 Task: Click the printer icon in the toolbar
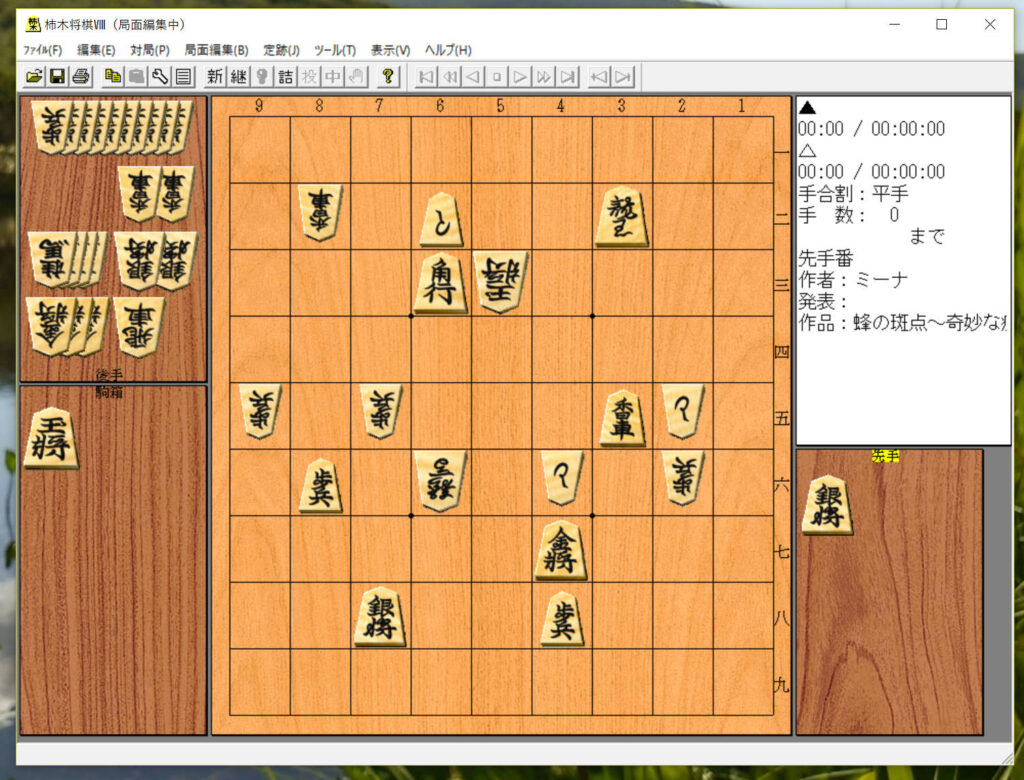pyautogui.click(x=80, y=76)
